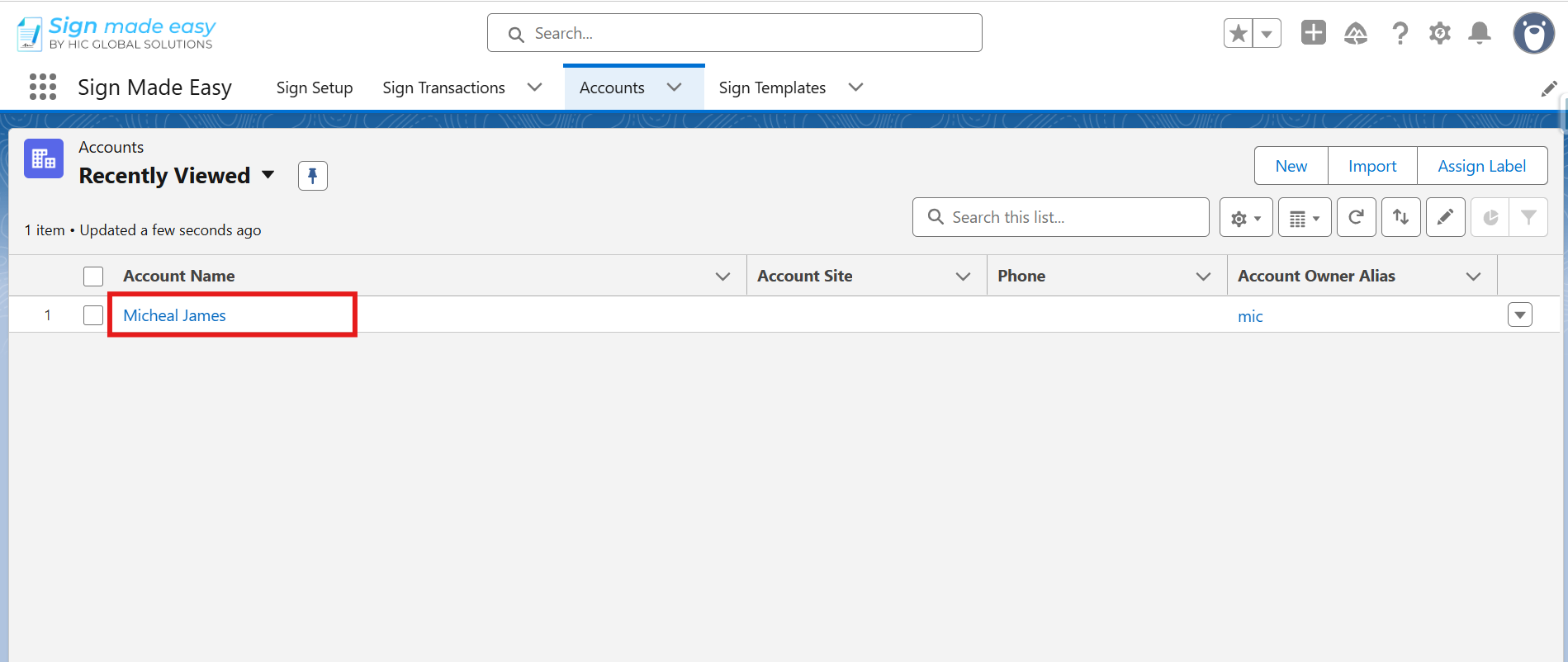Viewport: 1568px width, 662px height.
Task: Click the Import button
Action: 1372,166
